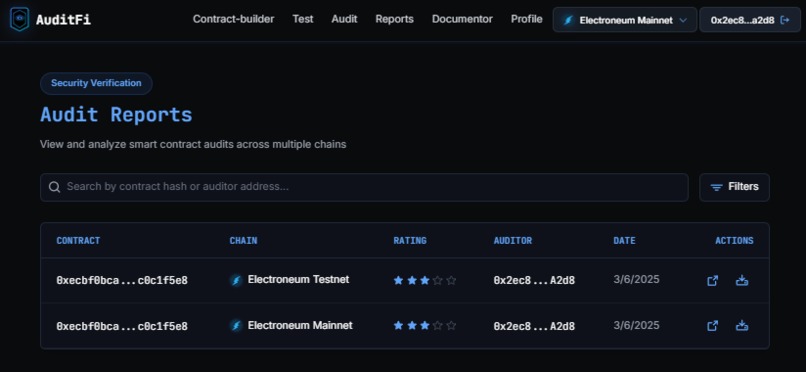Click the AuditFi brand name

click(x=63, y=20)
